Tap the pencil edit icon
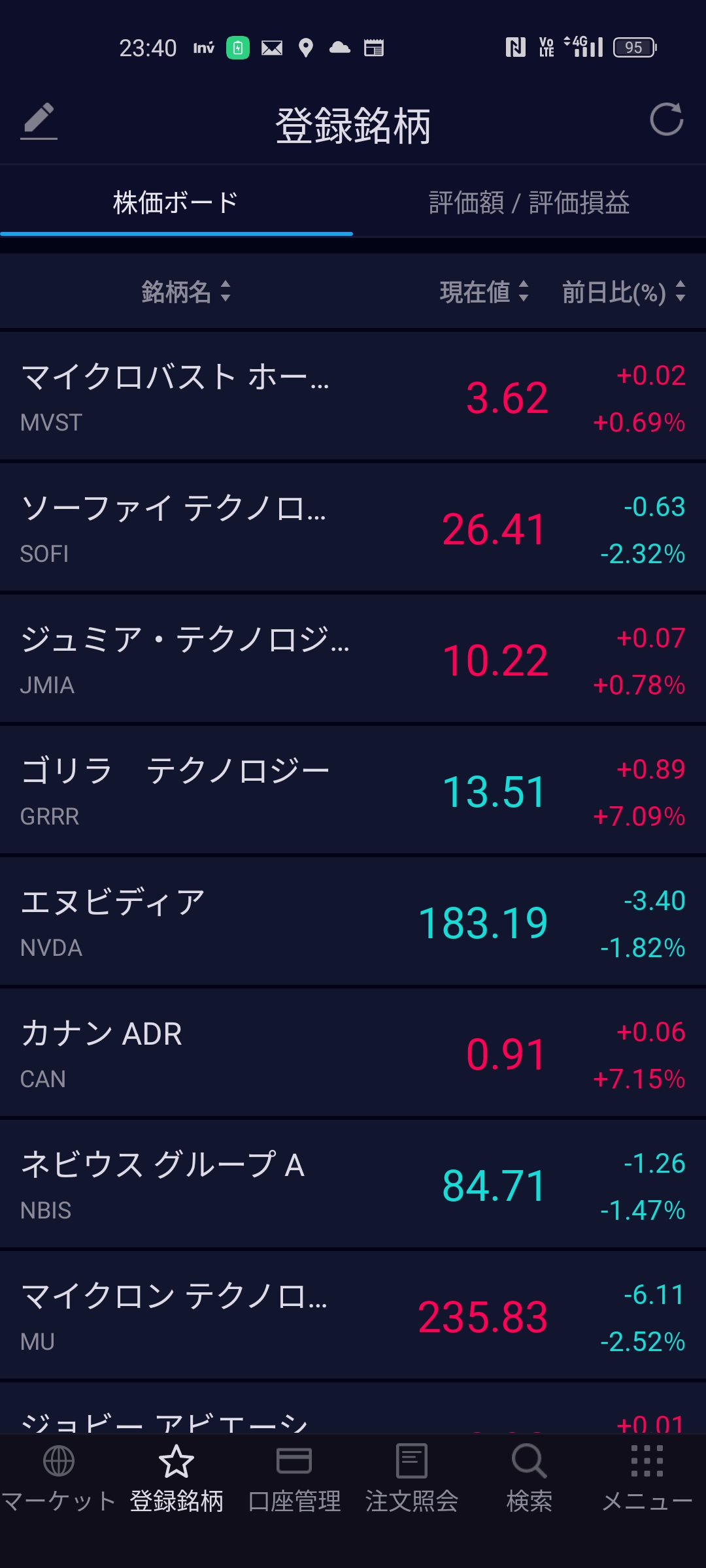 pos(39,120)
